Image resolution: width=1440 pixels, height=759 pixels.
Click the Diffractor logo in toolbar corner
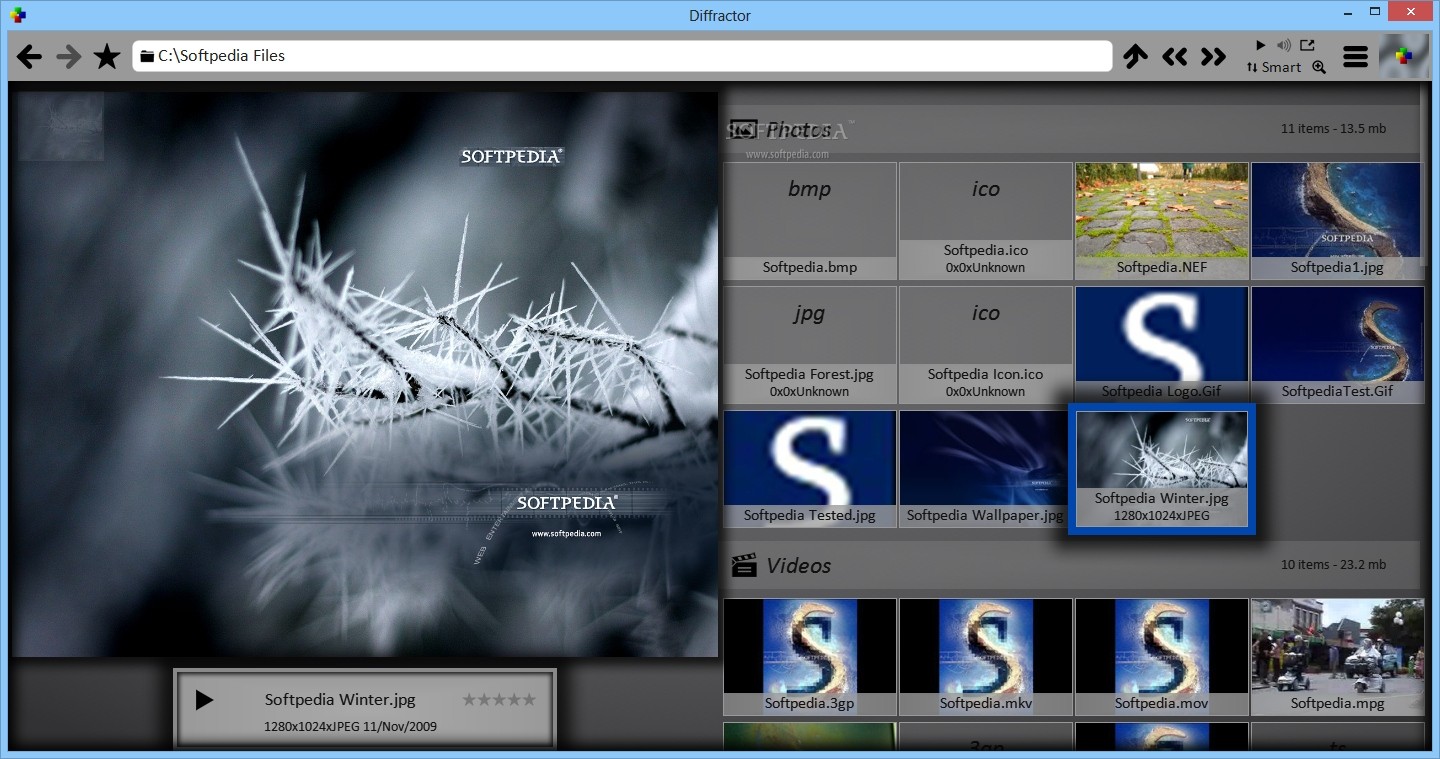coord(1404,56)
